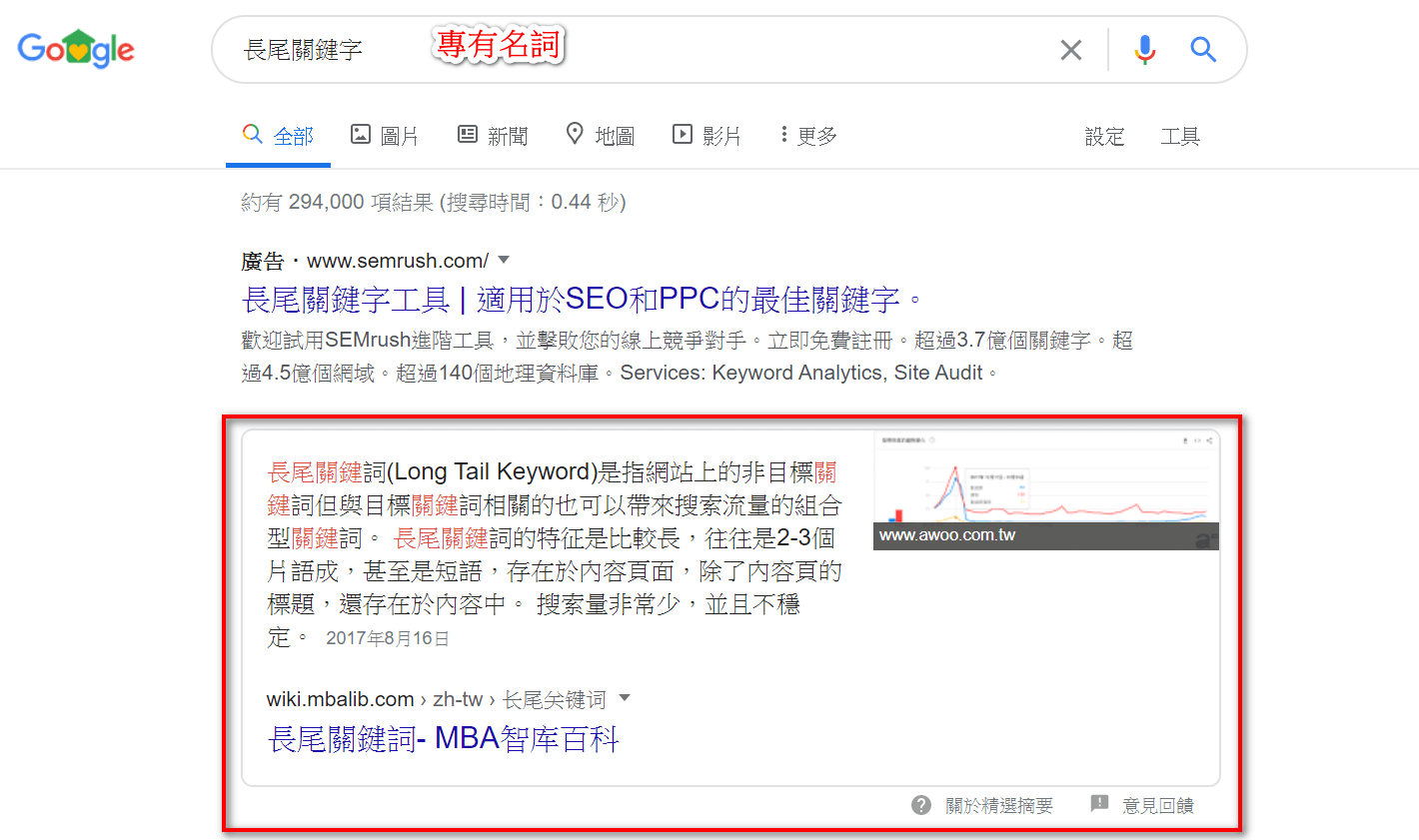Image resolution: width=1419 pixels, height=840 pixels.
Task: Expand the breadcrumb arrow after 长尾关键词
Action: click(624, 699)
